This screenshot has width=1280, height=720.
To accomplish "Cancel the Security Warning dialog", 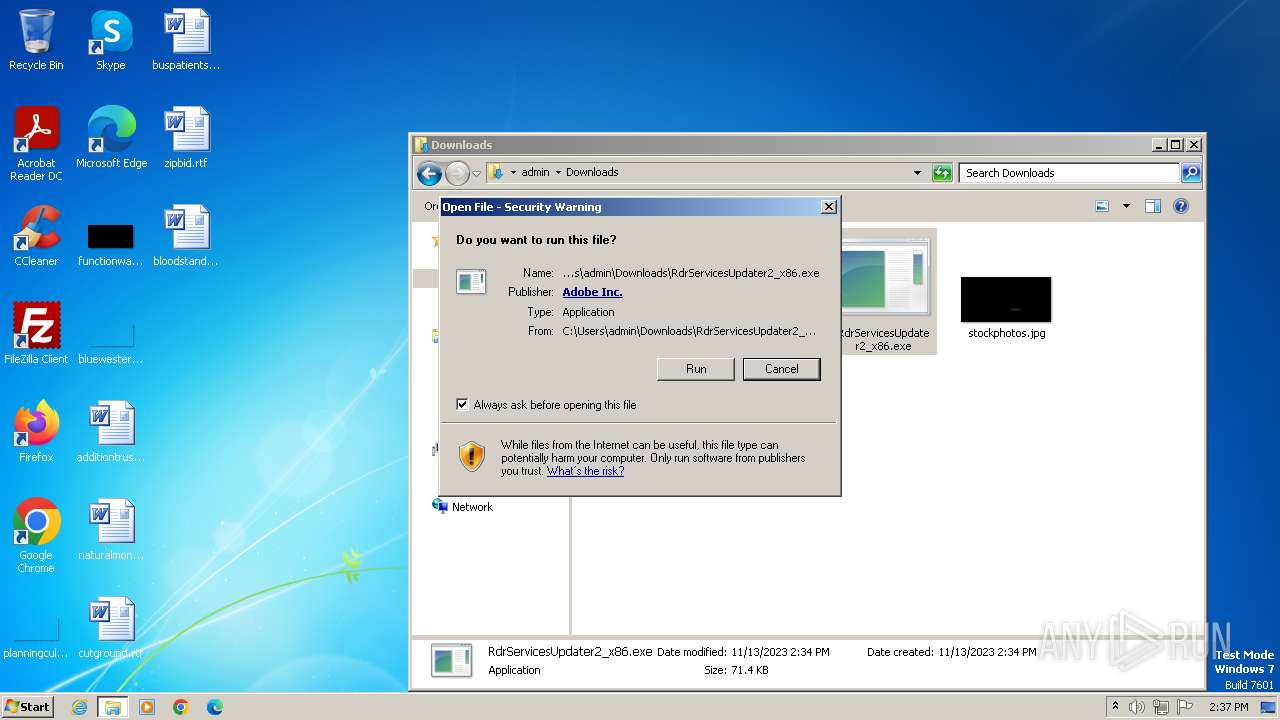I will 782,369.
